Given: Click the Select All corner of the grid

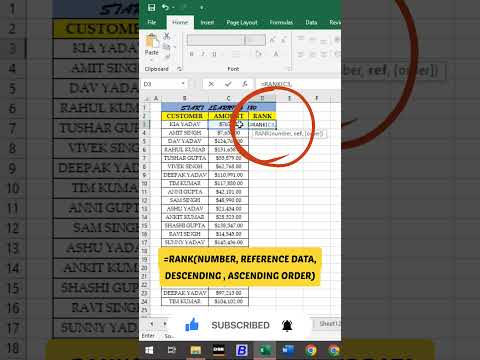Looking at the screenshot, I should click(x=146, y=98).
